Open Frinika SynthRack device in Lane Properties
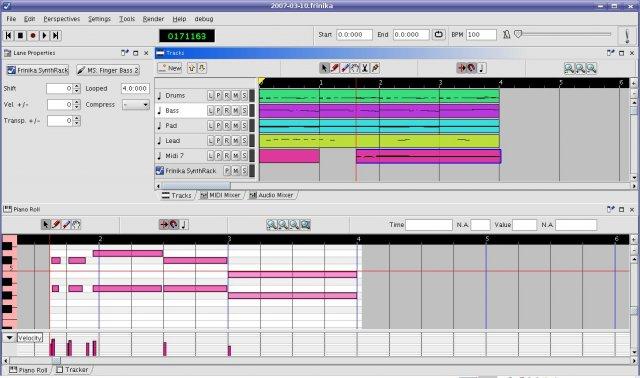This screenshot has height=378, width=640. (x=38, y=70)
